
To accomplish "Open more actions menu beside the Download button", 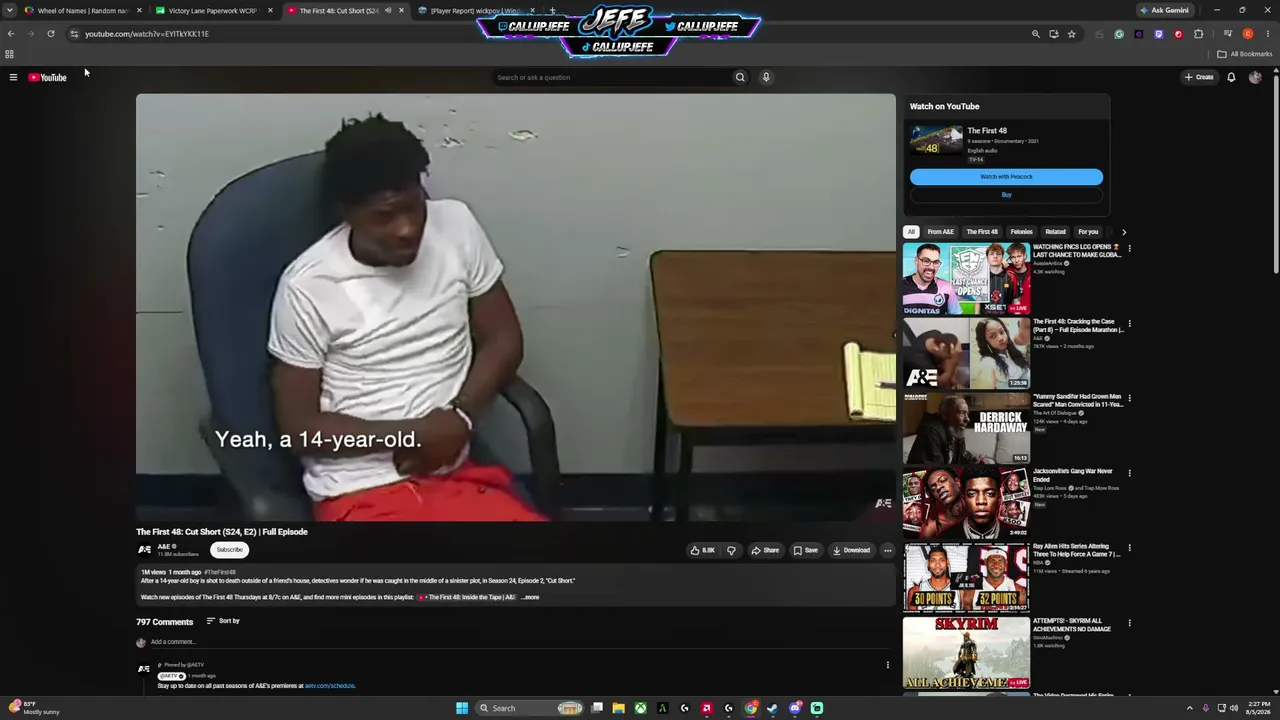I will click(x=887, y=550).
